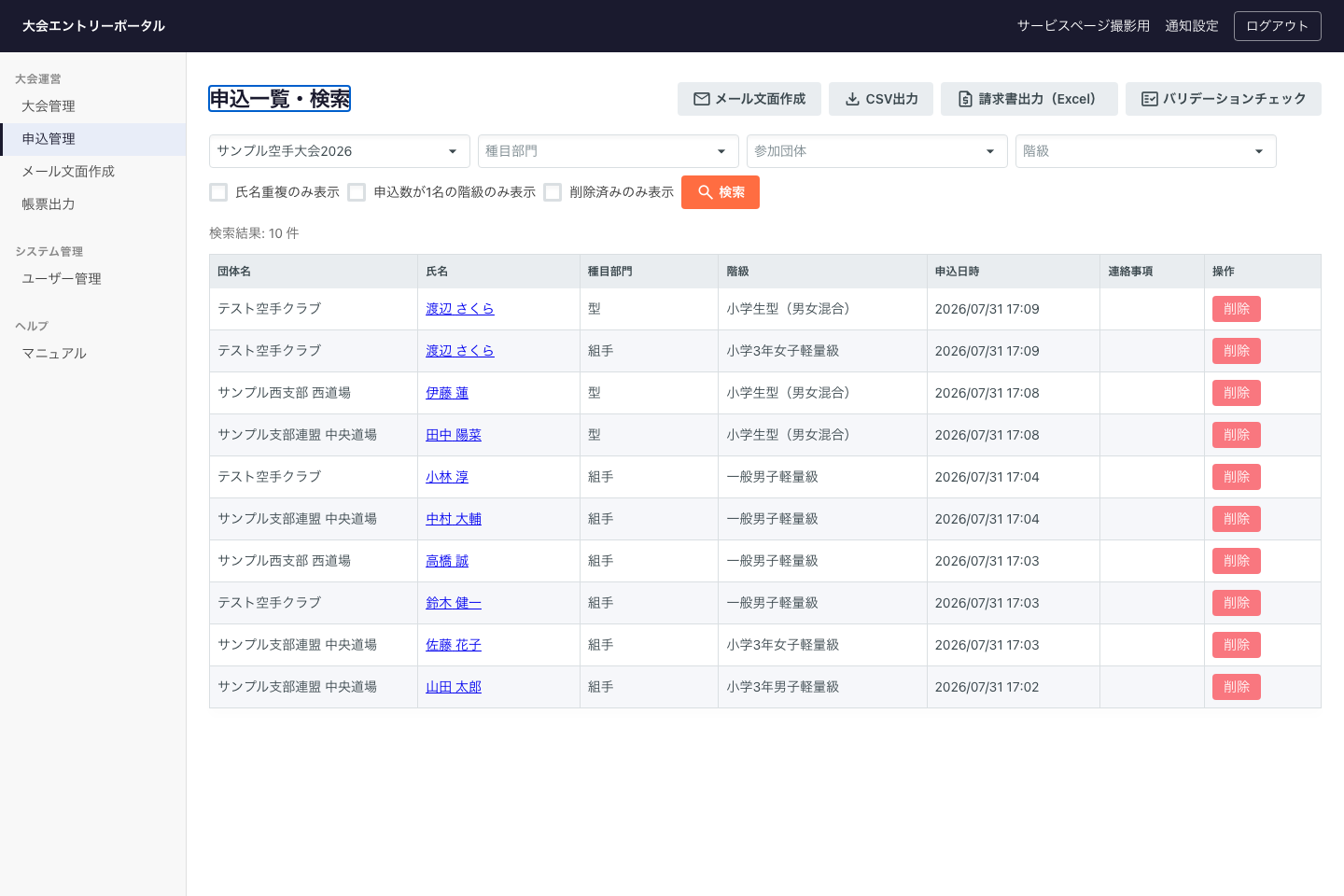This screenshot has height=896, width=1344.
Task: Click テスト空手クラブ in 鈴木 健一's row
Action: click(x=270, y=603)
